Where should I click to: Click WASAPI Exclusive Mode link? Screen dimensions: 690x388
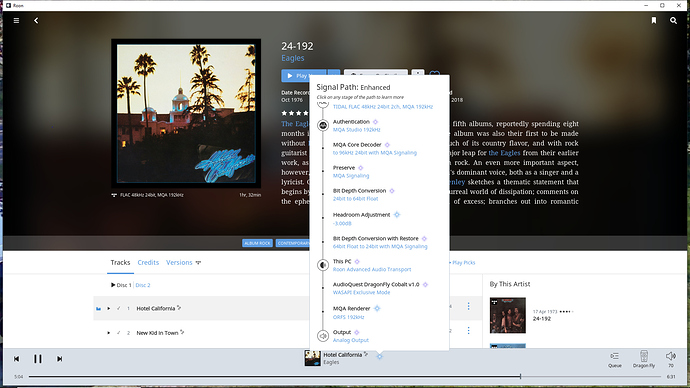361,292
